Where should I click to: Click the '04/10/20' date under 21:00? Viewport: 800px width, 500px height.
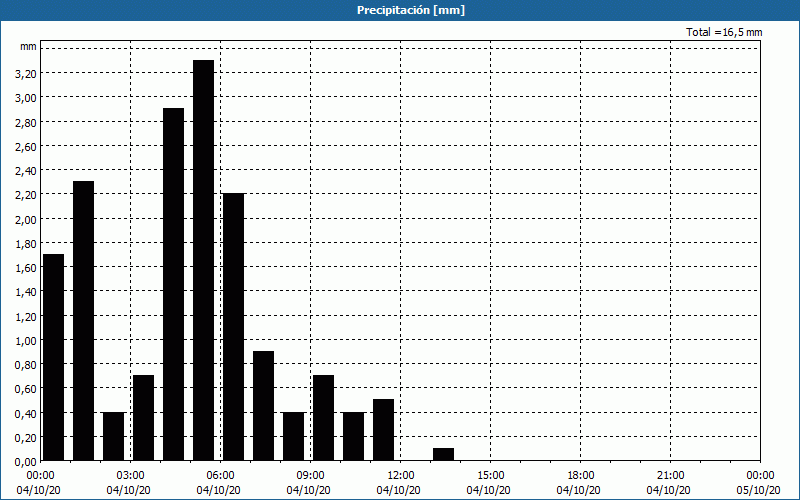coord(668,490)
